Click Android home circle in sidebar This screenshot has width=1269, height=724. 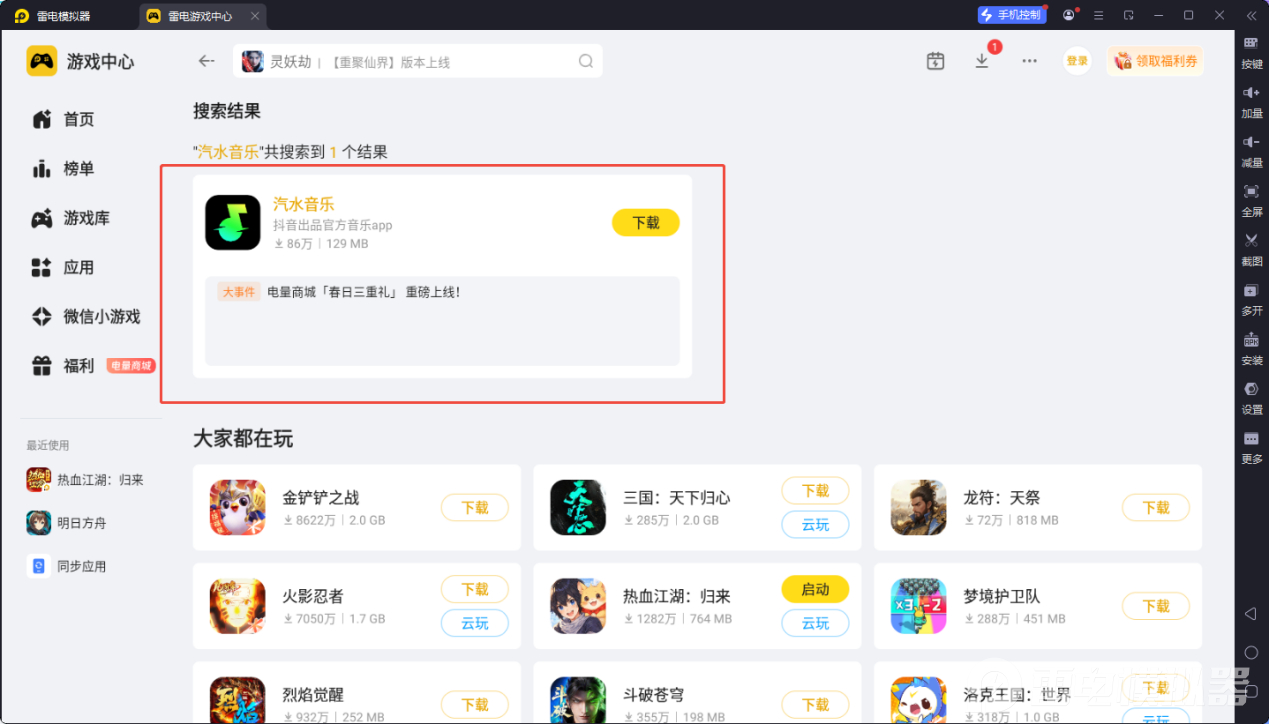click(x=1250, y=652)
